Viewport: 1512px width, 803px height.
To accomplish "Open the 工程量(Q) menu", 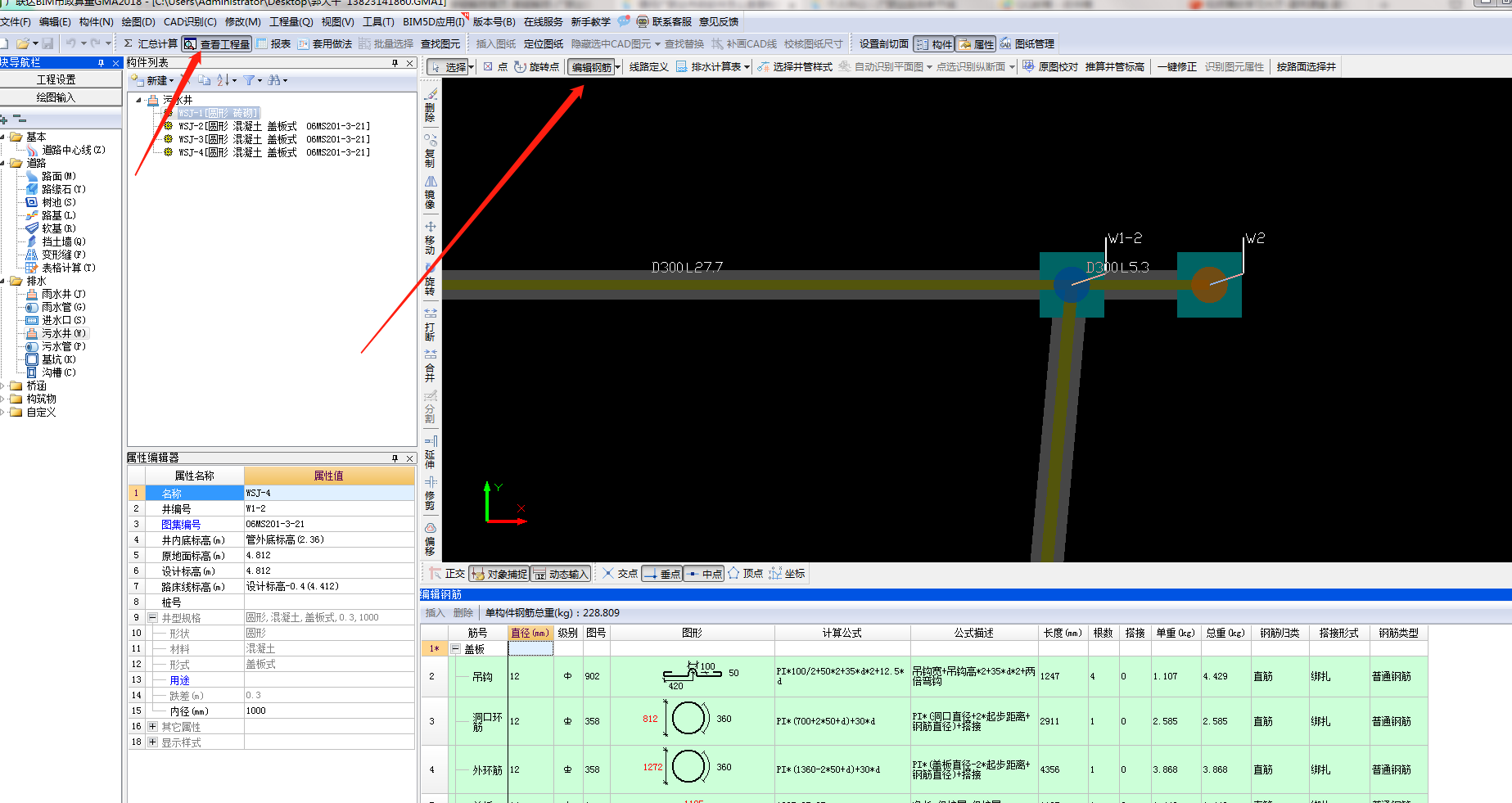I will coord(291,22).
